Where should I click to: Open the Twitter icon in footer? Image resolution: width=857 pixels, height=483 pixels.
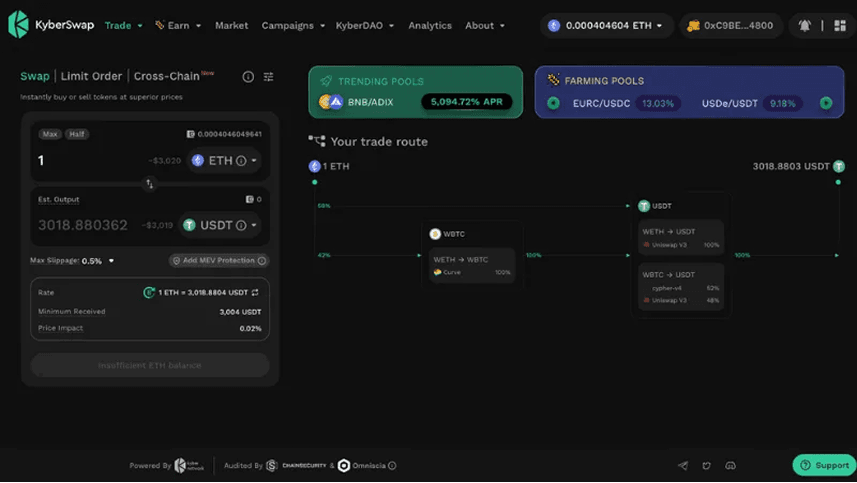pyautogui.click(x=707, y=466)
